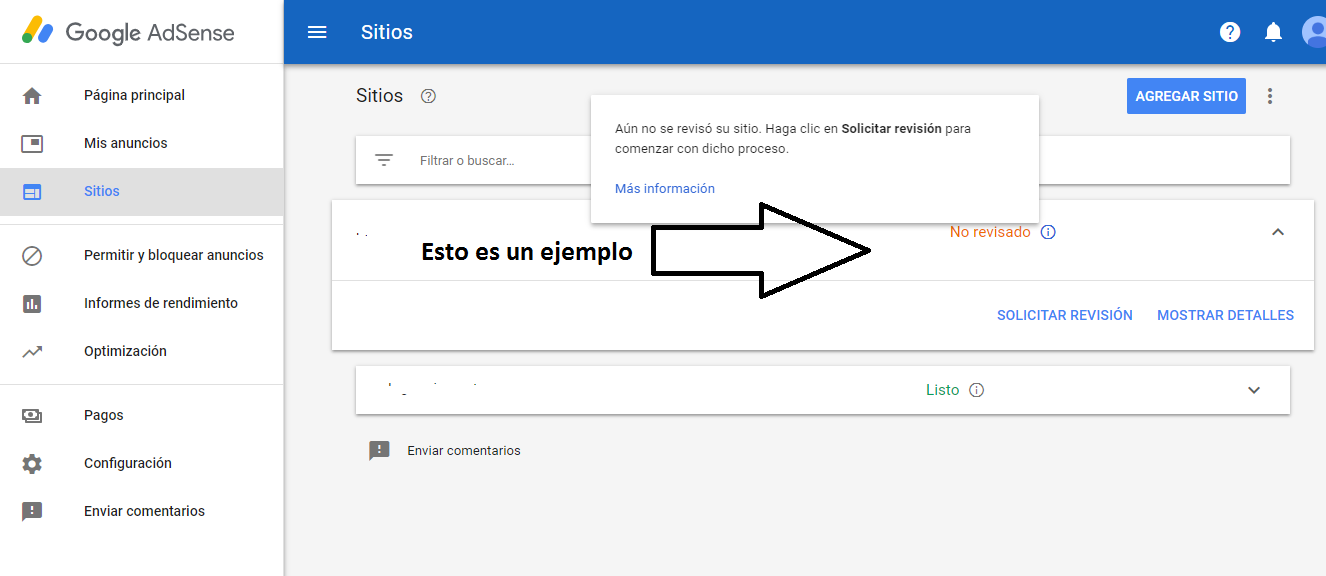Click Enviar comentarios below the sites list
This screenshot has width=1326, height=576.
pos(464,451)
